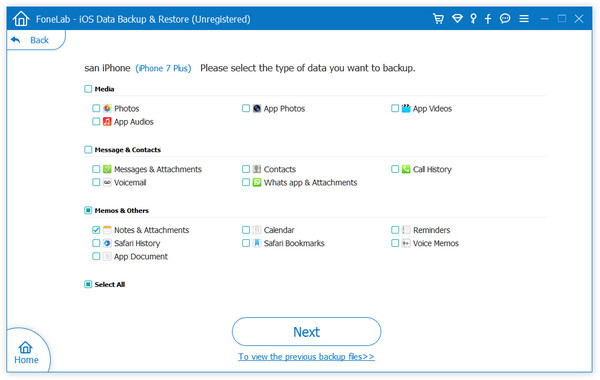
Task: Click the Home button at bottom left
Action: tap(26, 352)
